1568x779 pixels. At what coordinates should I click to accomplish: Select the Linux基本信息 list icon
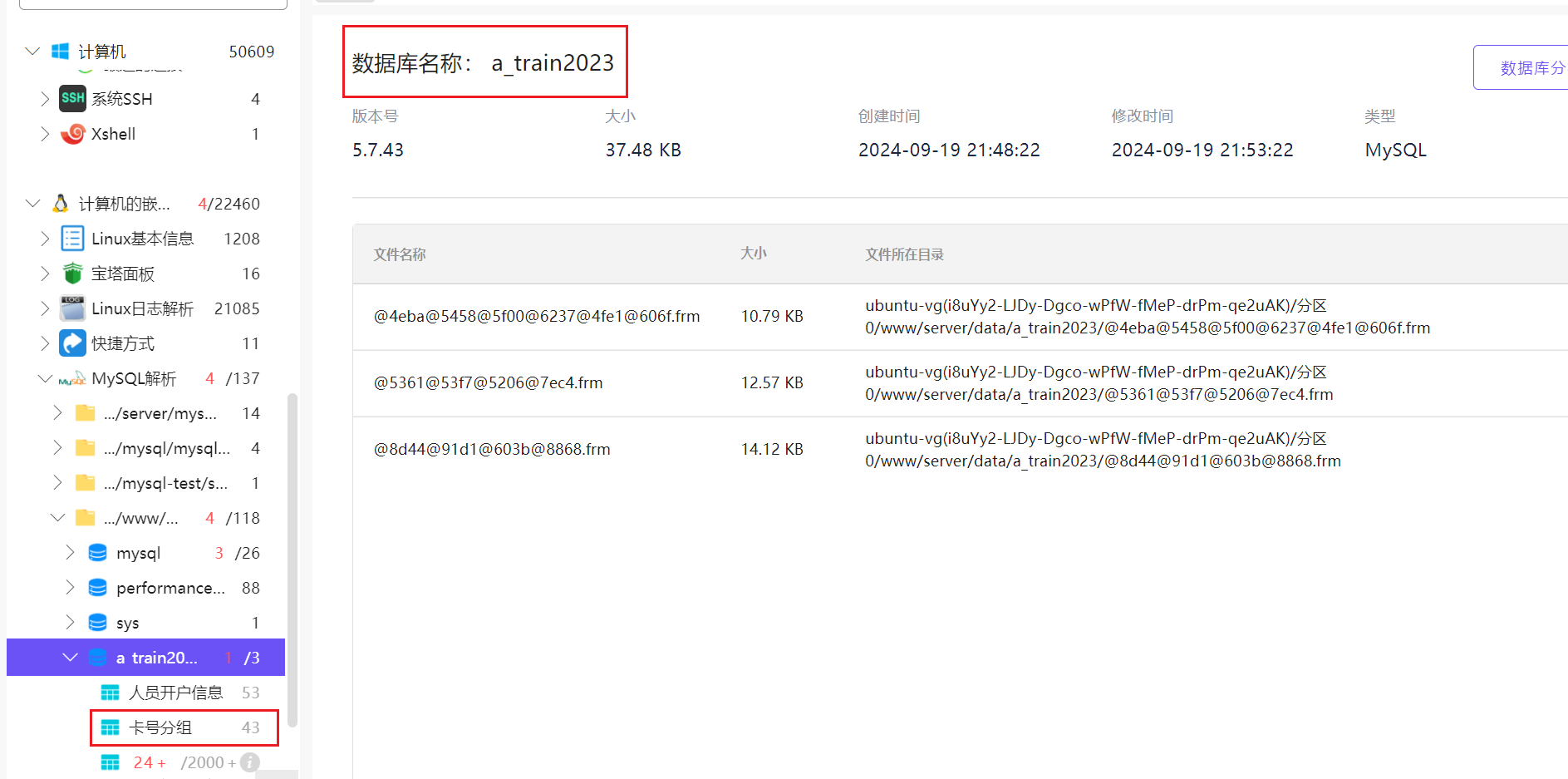73,239
